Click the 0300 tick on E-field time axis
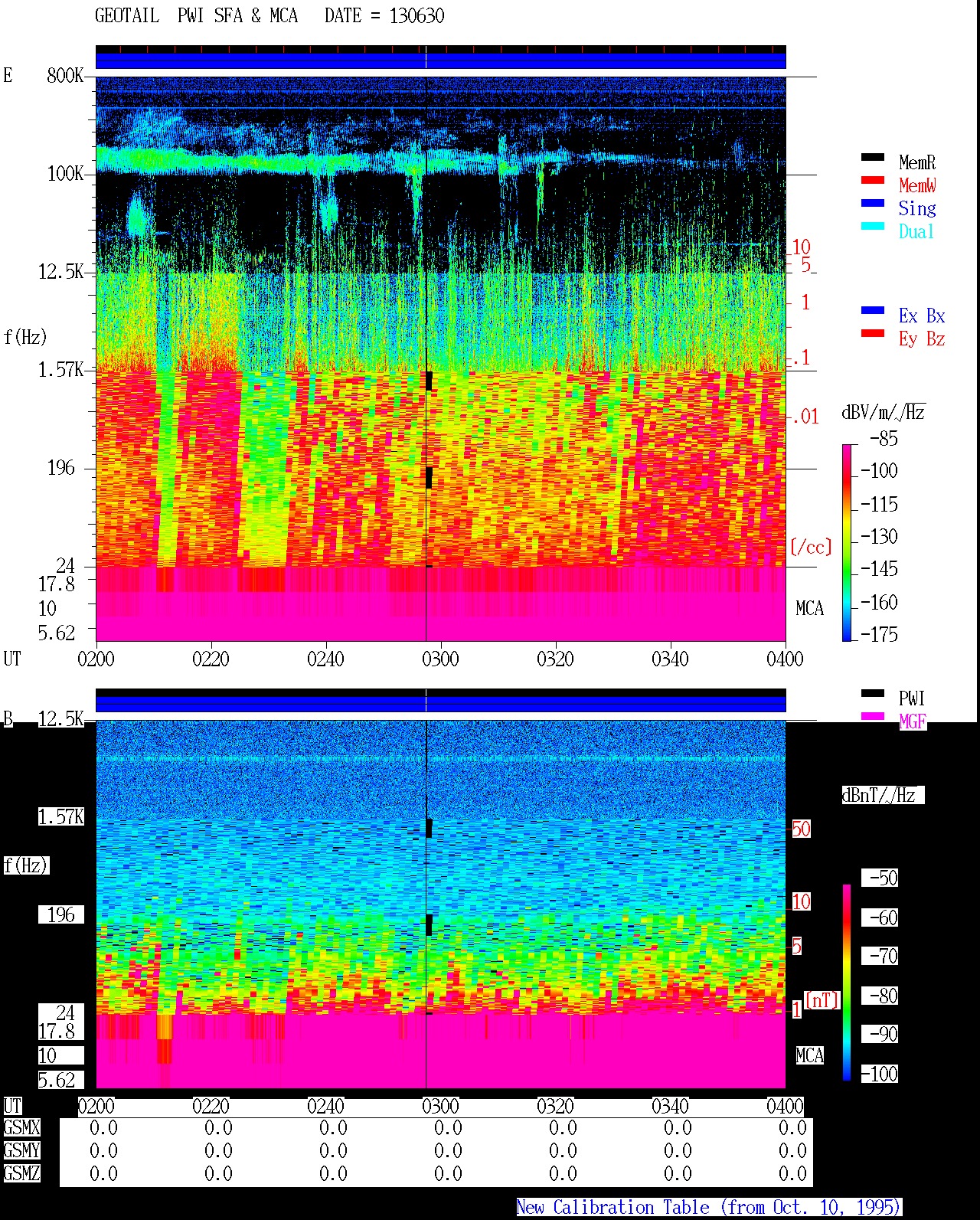The image size is (980, 1220). click(x=440, y=659)
